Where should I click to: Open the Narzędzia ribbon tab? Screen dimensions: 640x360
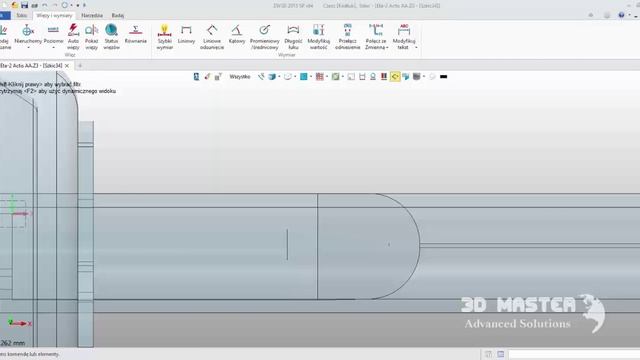click(x=92, y=16)
